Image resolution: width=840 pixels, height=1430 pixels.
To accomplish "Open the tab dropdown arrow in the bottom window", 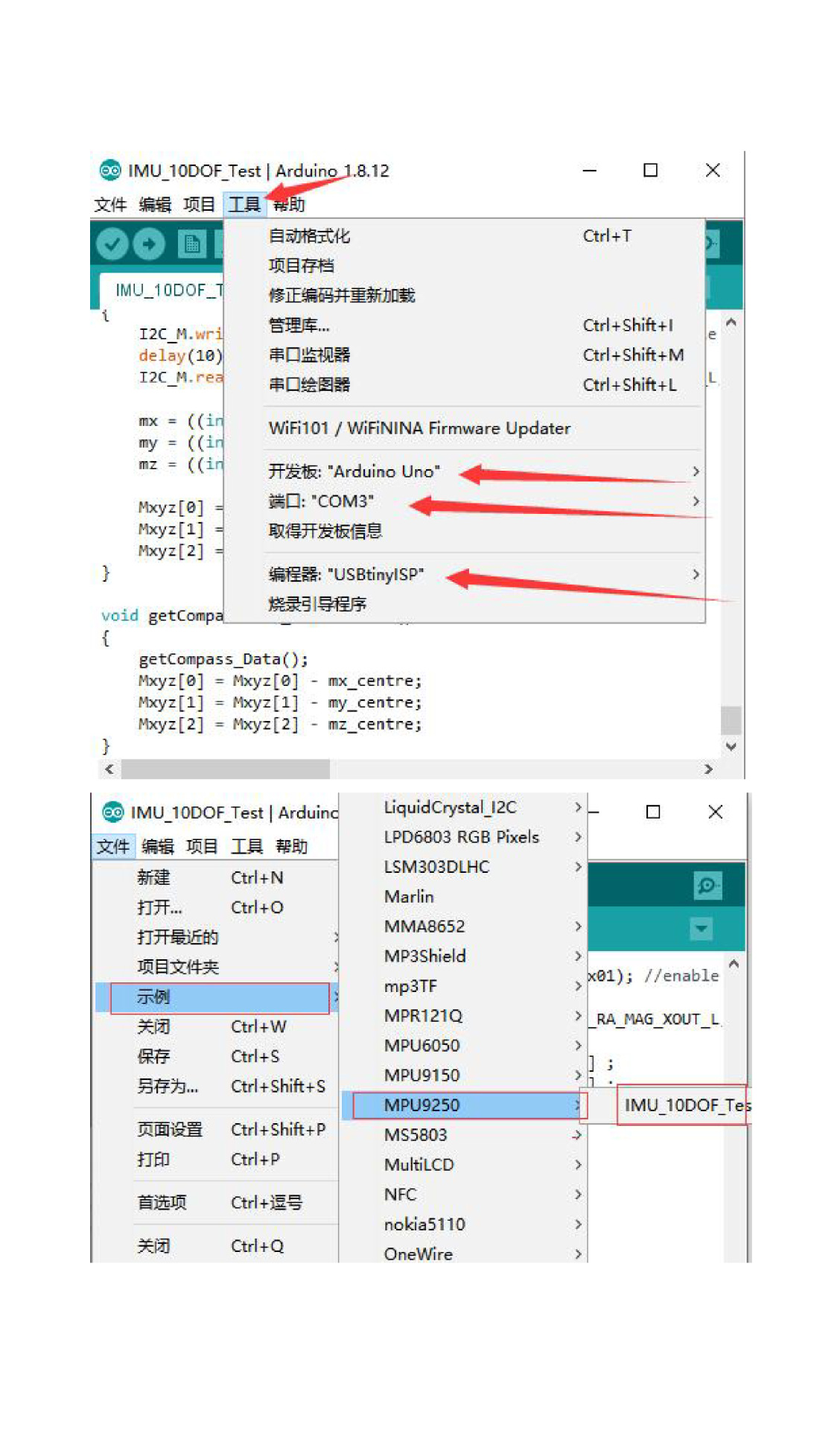I will click(701, 929).
